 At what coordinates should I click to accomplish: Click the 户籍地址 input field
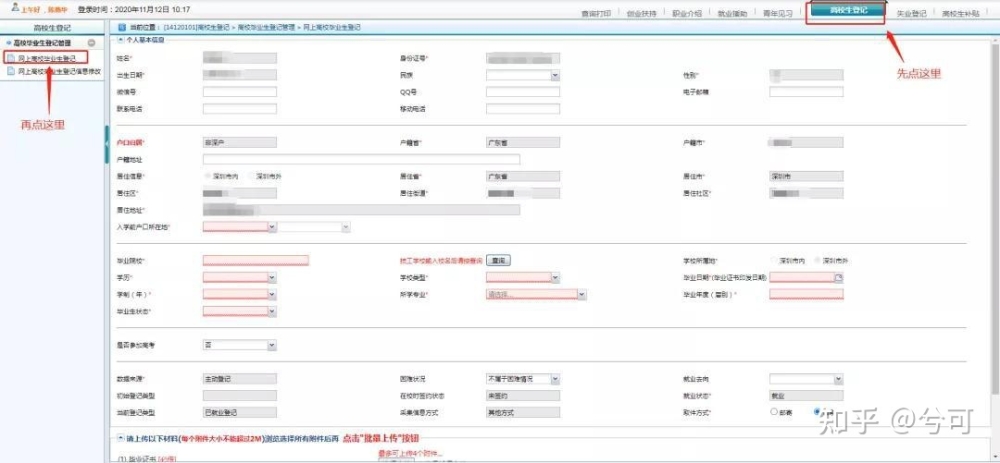[x=361, y=159]
